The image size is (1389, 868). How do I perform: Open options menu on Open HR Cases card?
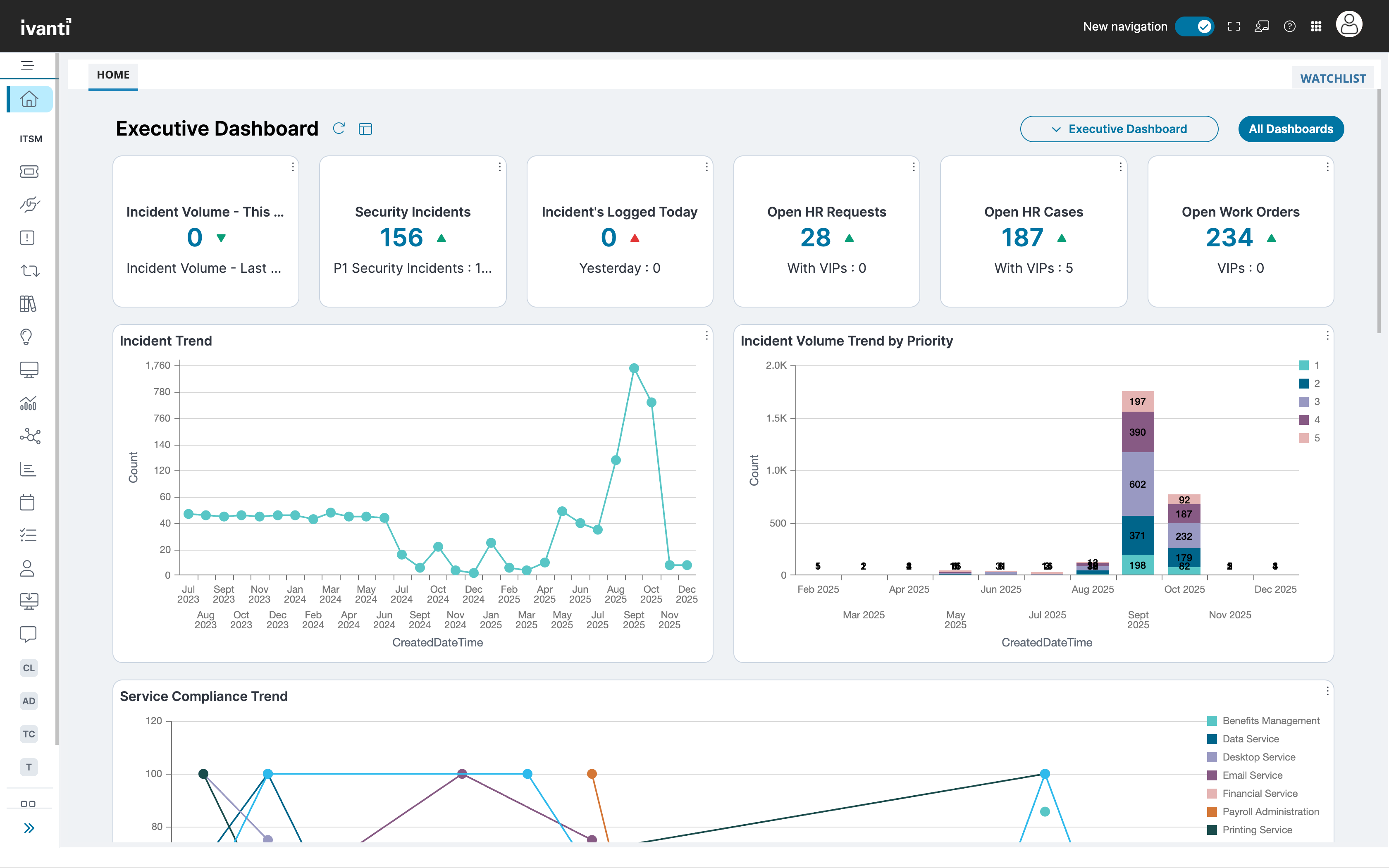[1120, 167]
